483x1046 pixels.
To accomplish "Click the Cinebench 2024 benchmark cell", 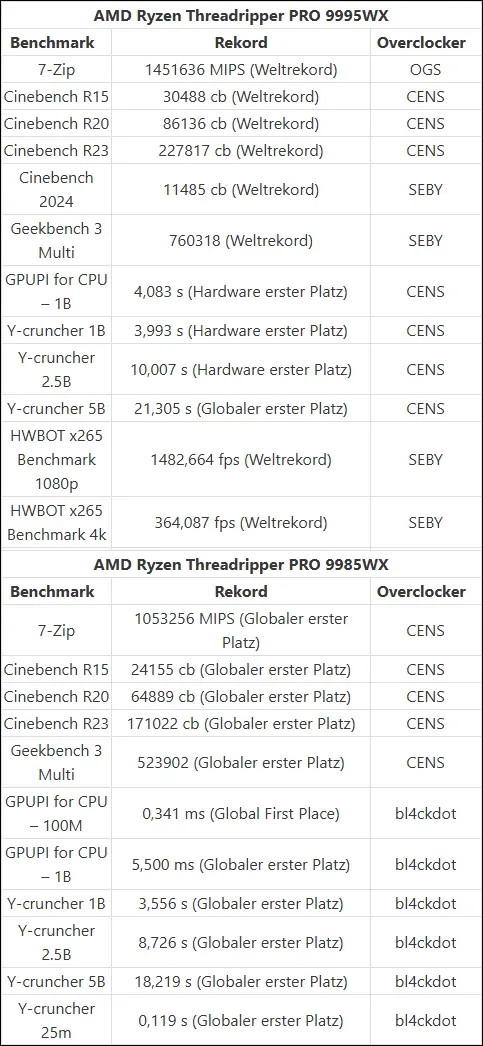I will point(56,189).
